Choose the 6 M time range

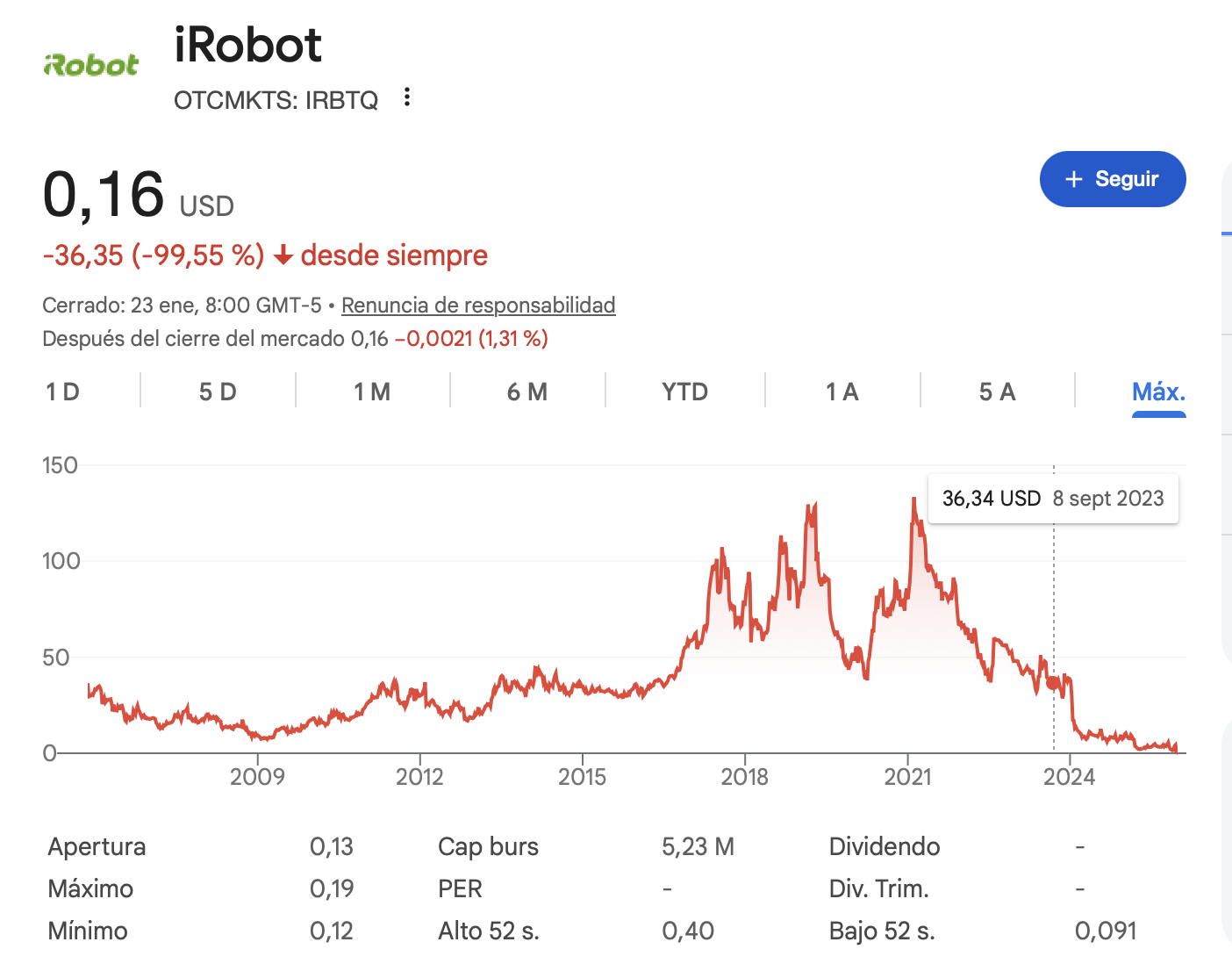(527, 392)
